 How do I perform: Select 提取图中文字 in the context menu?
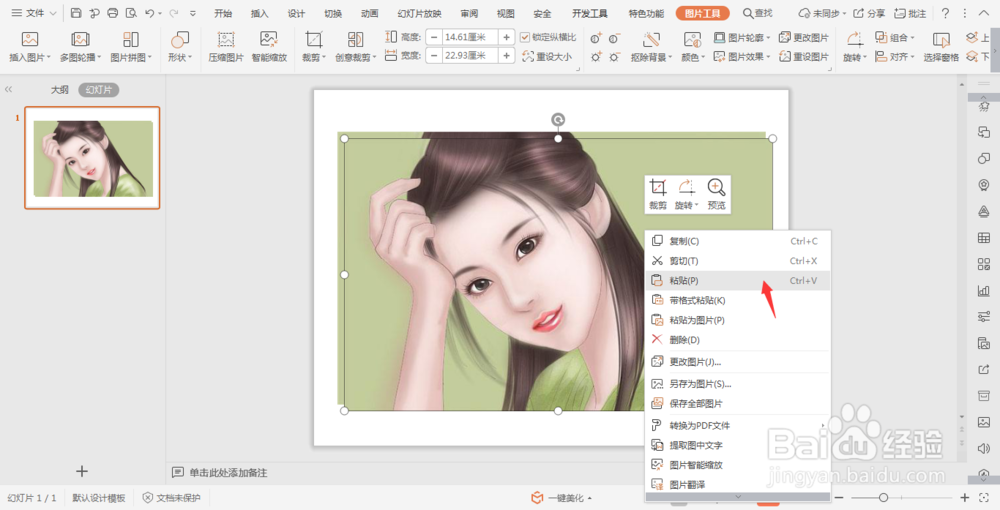click(738, 445)
